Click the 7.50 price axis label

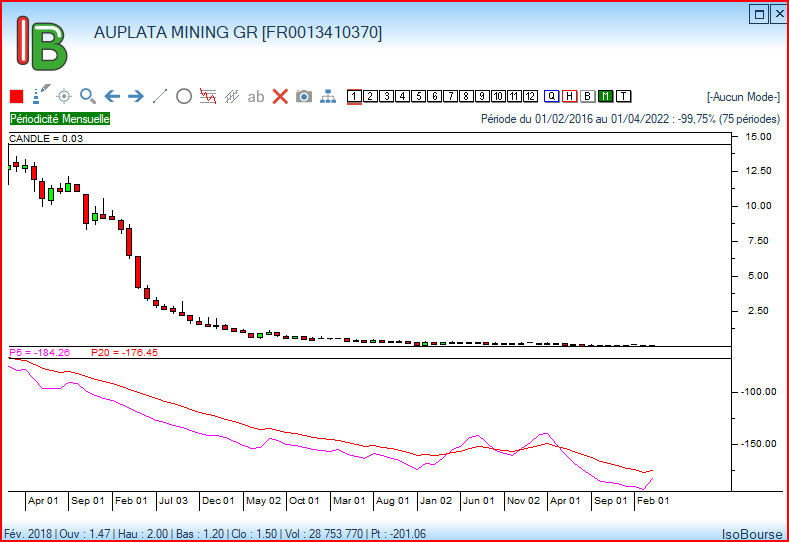coord(758,241)
